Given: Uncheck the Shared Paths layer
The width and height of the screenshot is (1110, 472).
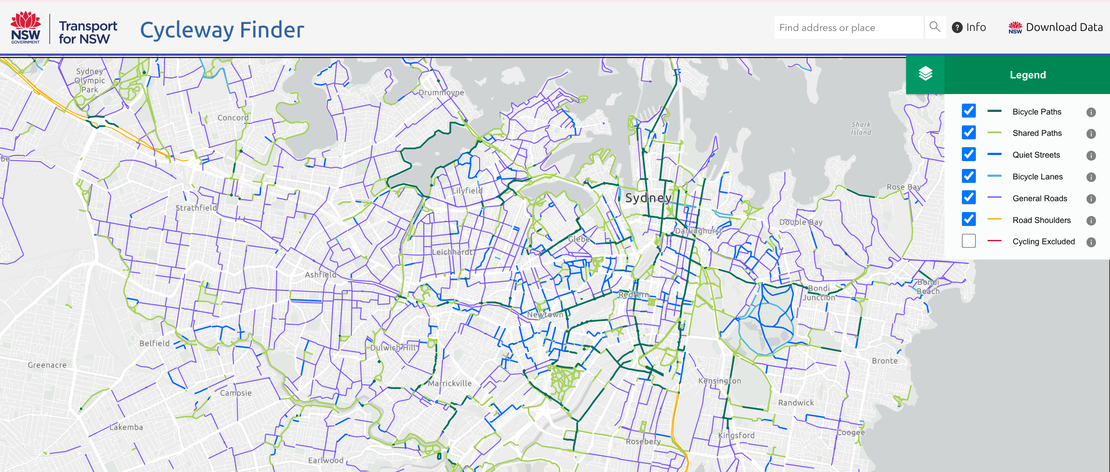Looking at the screenshot, I should [x=969, y=132].
